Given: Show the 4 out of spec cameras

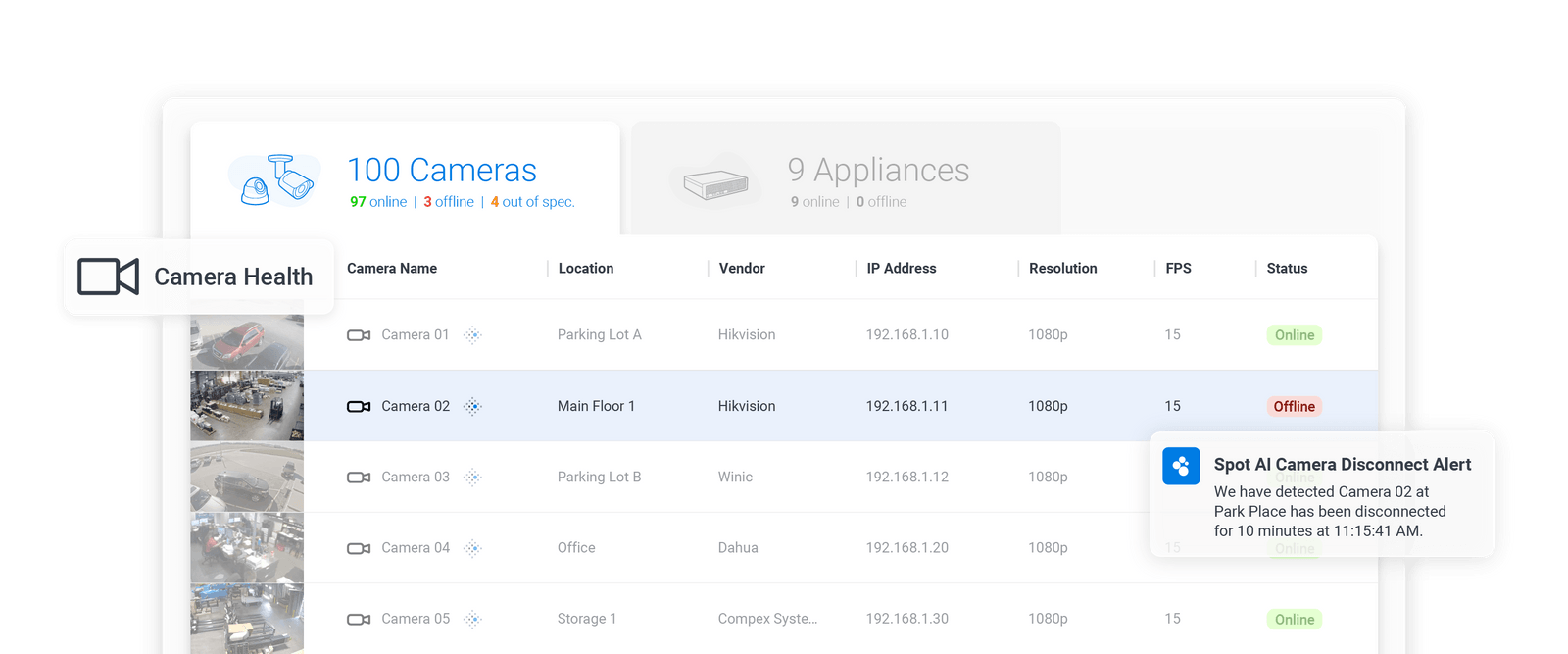Looking at the screenshot, I should pos(532,202).
